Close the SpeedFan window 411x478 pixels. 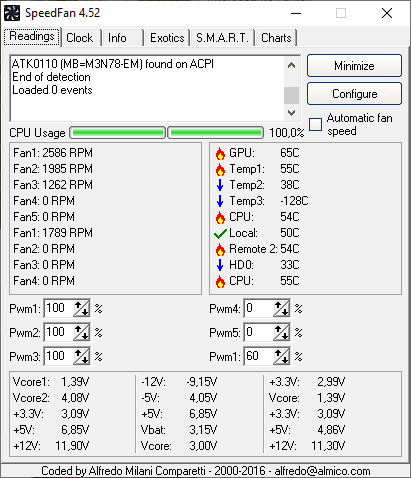point(387,13)
